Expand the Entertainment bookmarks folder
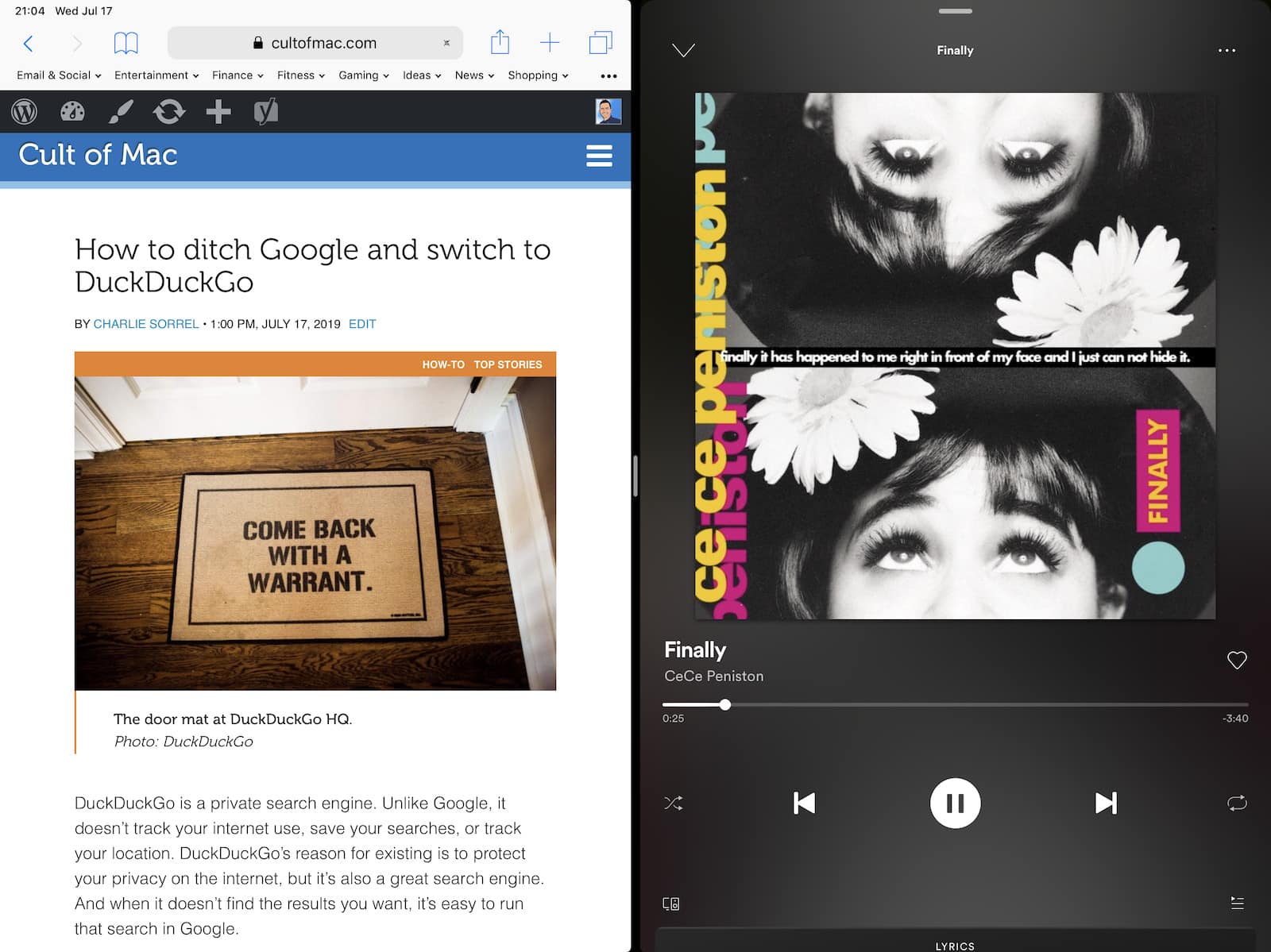1271x952 pixels. coord(156,75)
